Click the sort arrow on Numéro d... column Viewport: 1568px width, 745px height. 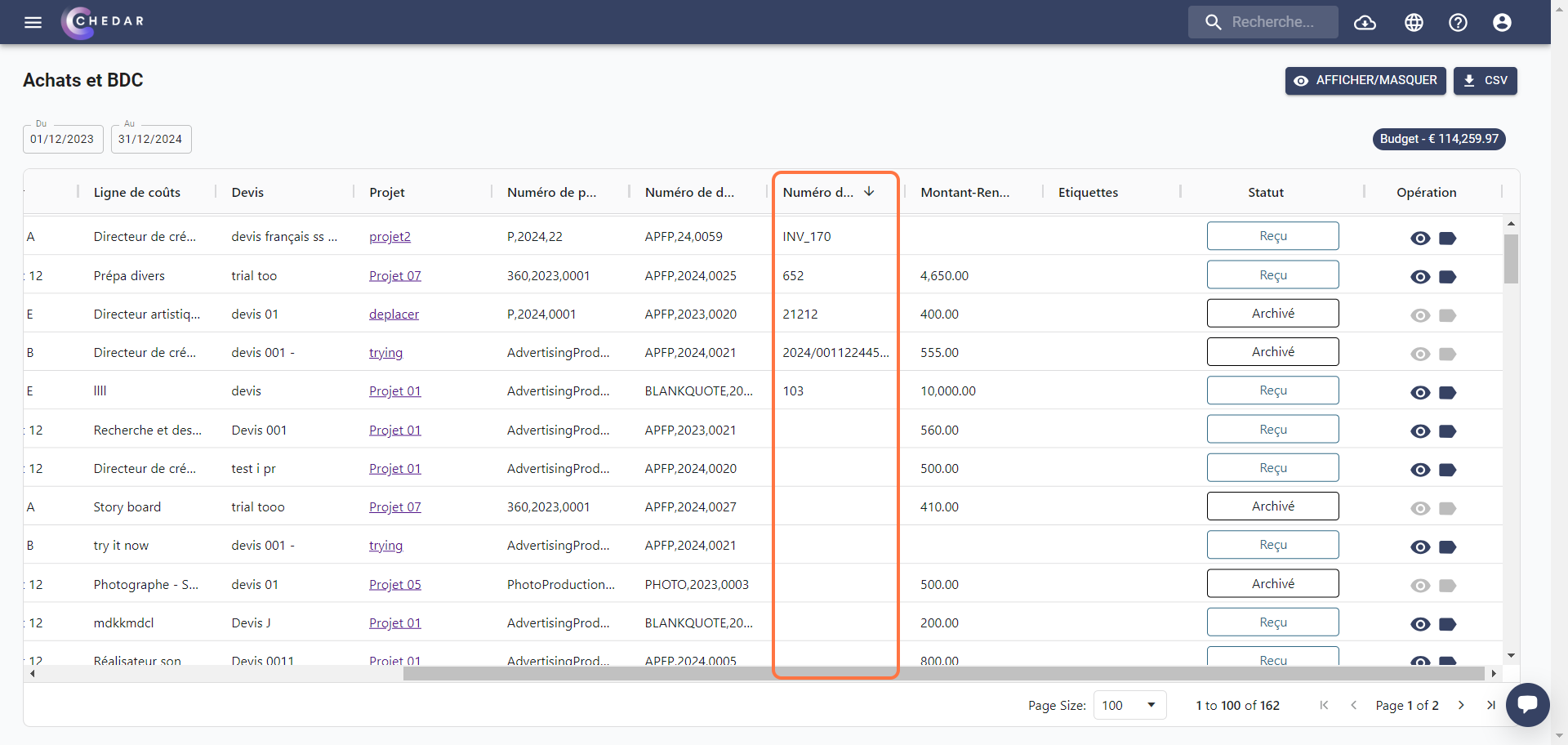(869, 191)
